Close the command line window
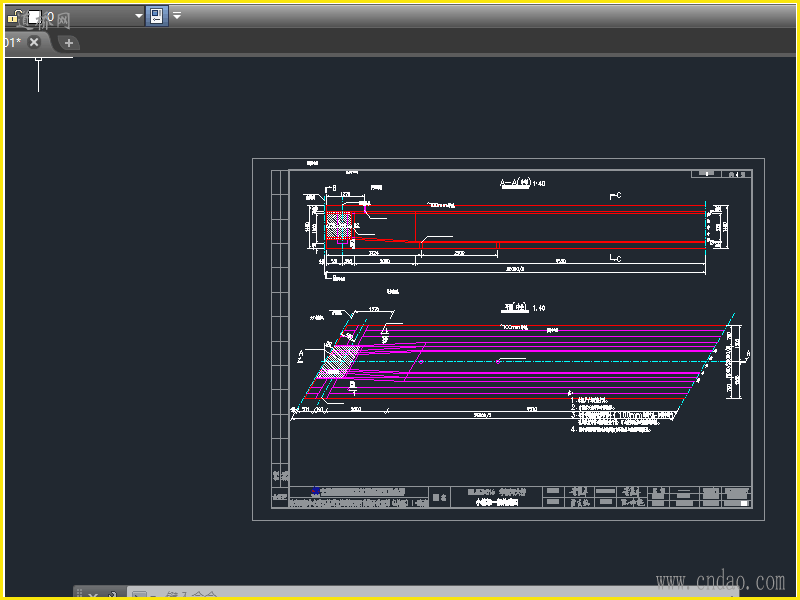 tap(93, 596)
